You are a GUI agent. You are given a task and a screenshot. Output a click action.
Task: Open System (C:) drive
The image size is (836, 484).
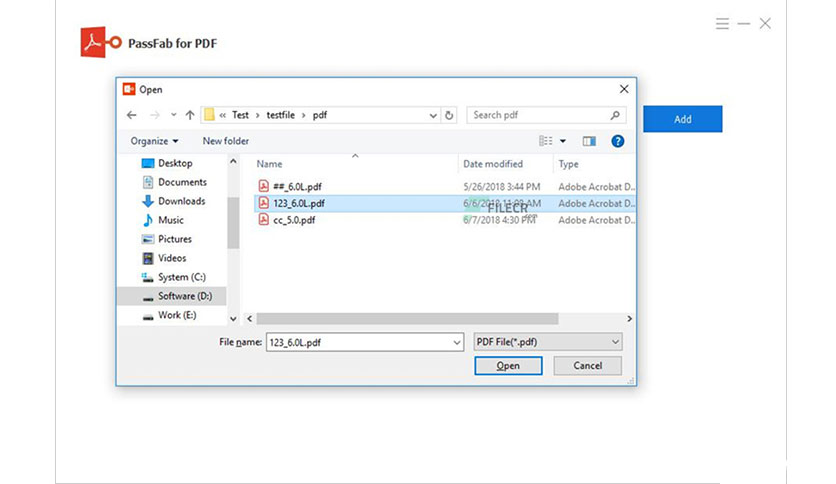[174, 277]
